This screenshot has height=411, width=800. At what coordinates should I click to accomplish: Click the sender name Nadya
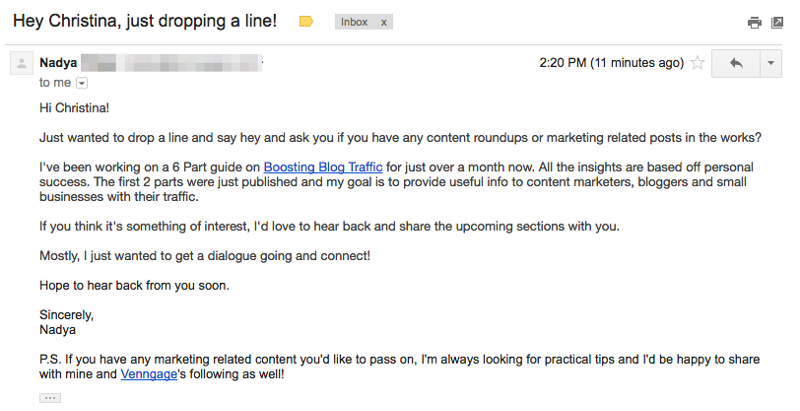click(x=58, y=63)
